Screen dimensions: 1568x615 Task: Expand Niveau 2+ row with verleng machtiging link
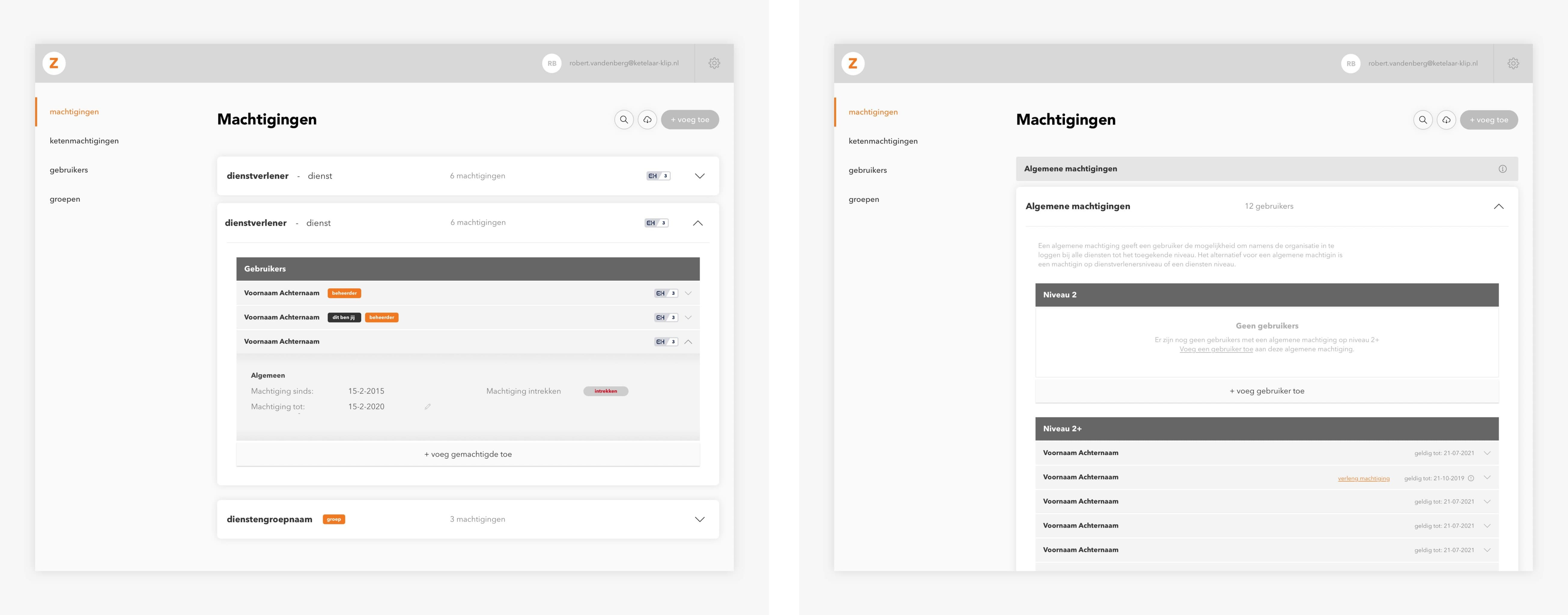click(1487, 477)
